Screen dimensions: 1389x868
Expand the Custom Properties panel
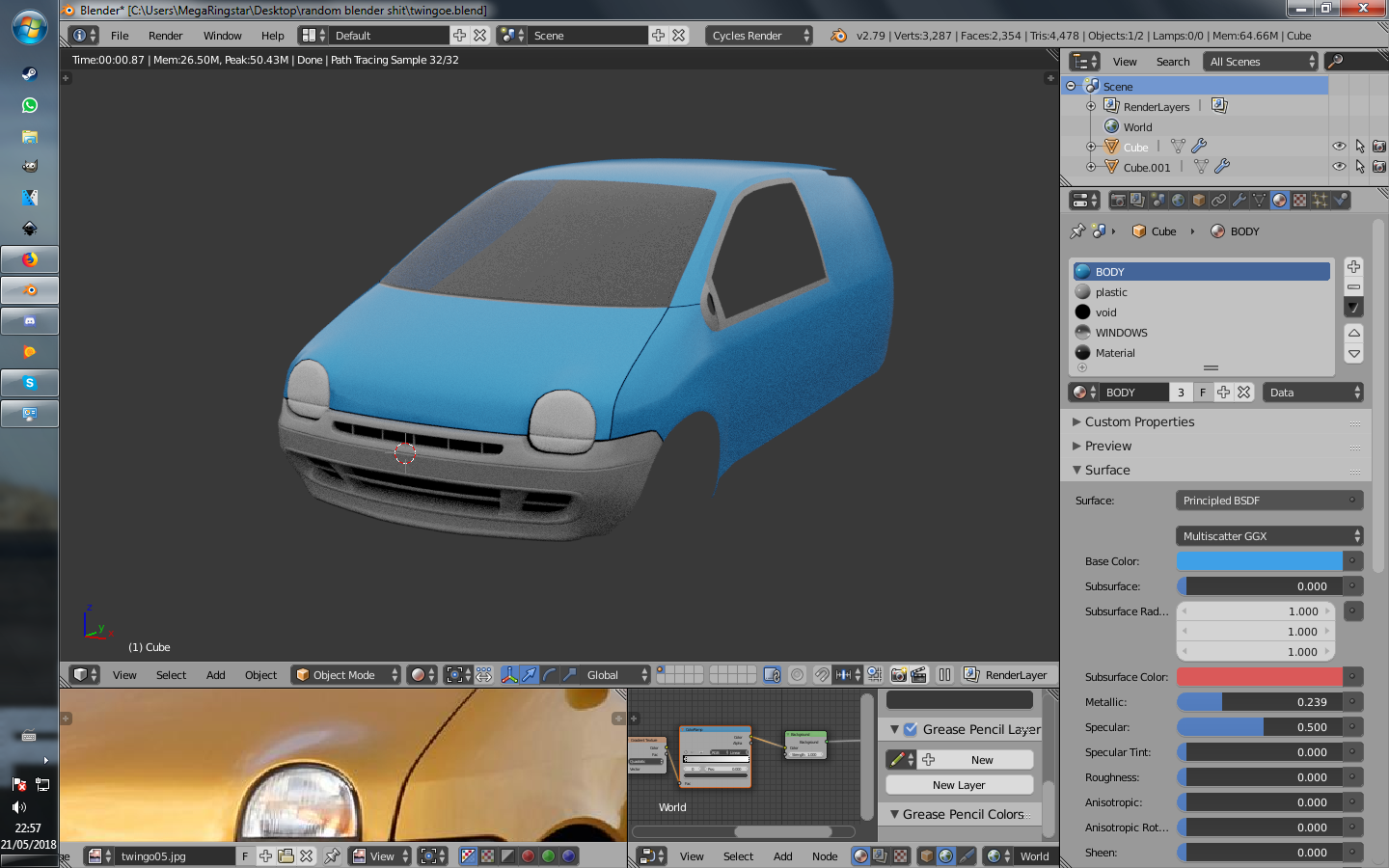click(x=1139, y=421)
